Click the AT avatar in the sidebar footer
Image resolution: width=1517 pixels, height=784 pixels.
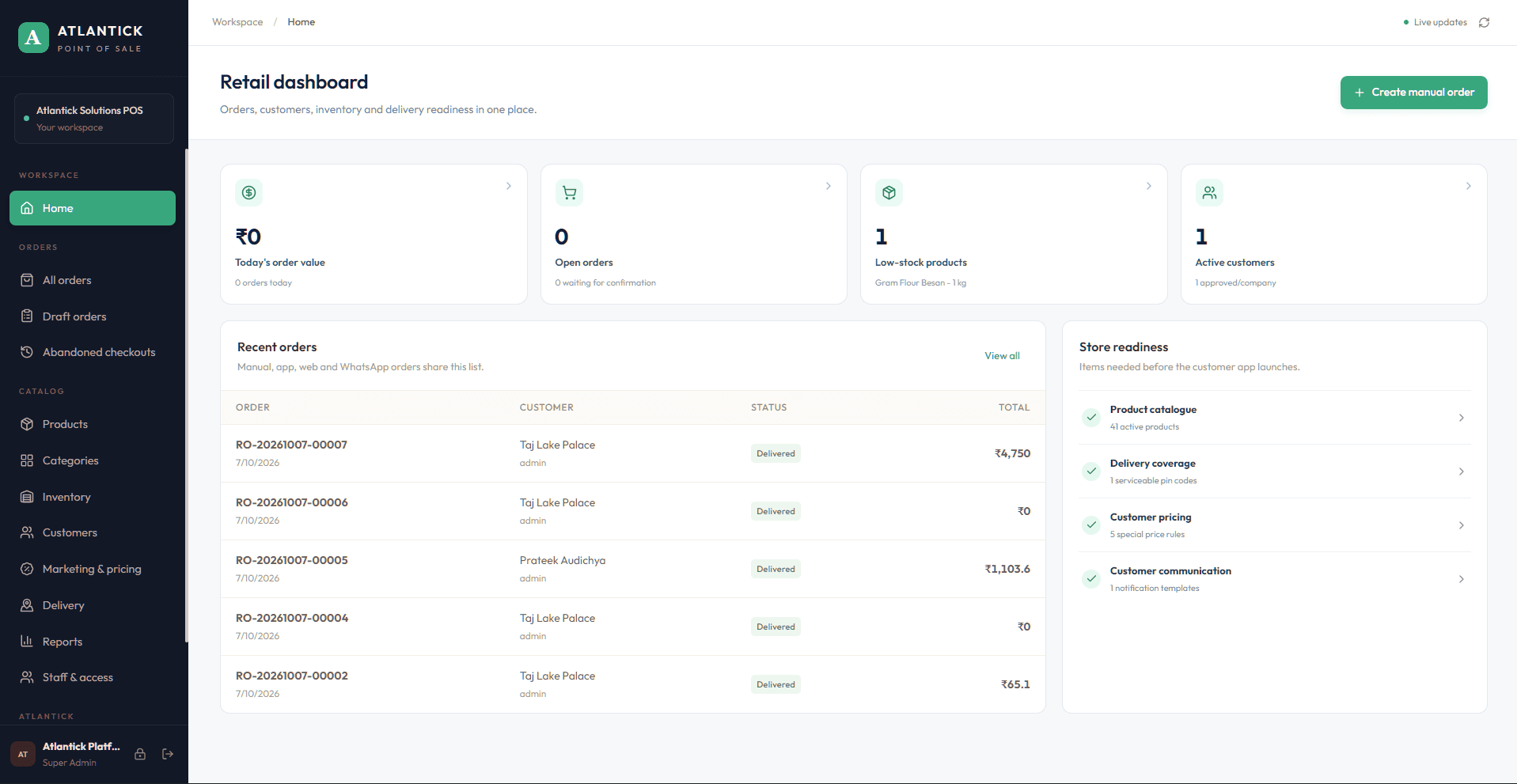click(x=23, y=754)
